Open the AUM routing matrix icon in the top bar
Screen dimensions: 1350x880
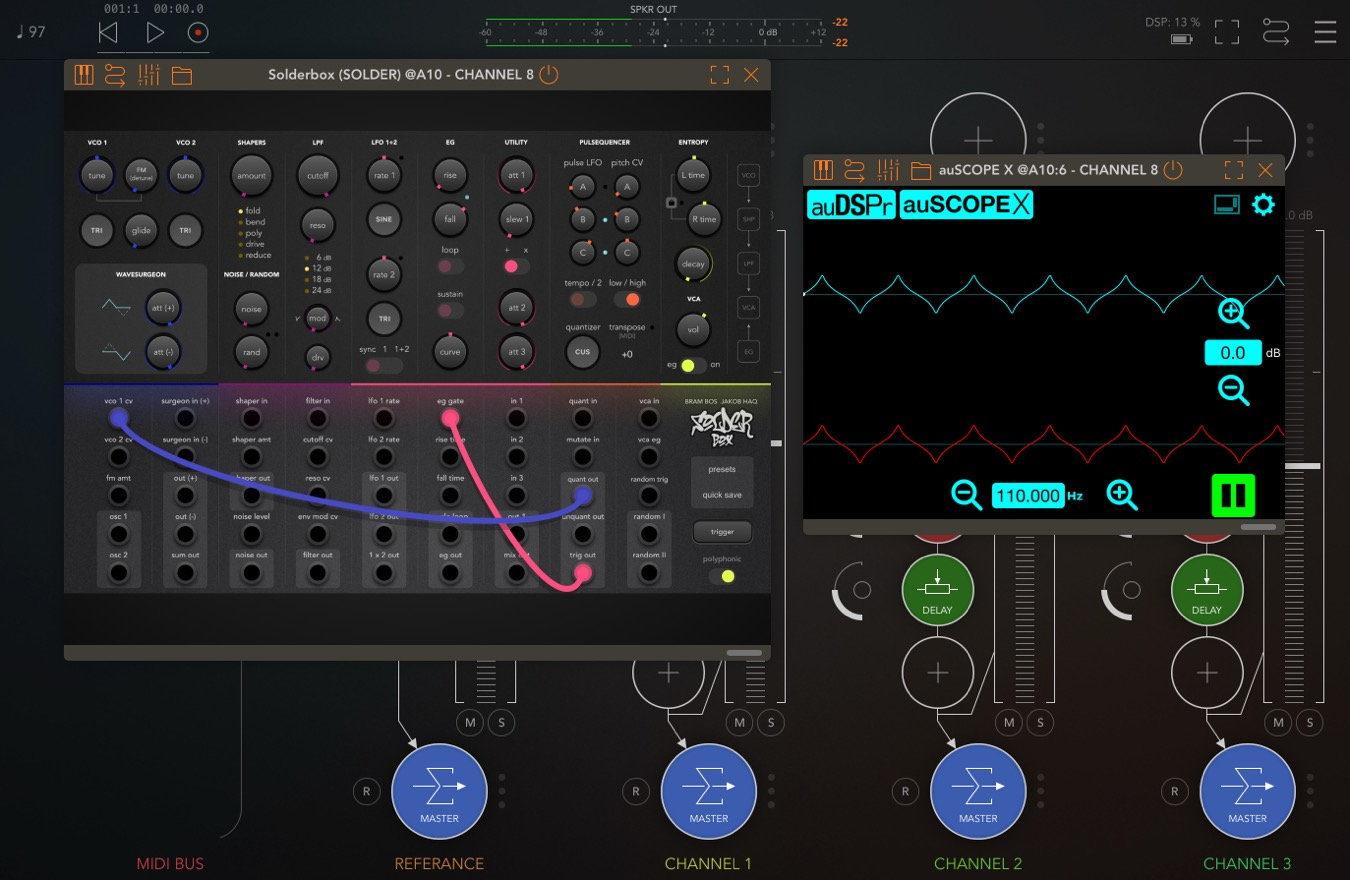[1276, 32]
